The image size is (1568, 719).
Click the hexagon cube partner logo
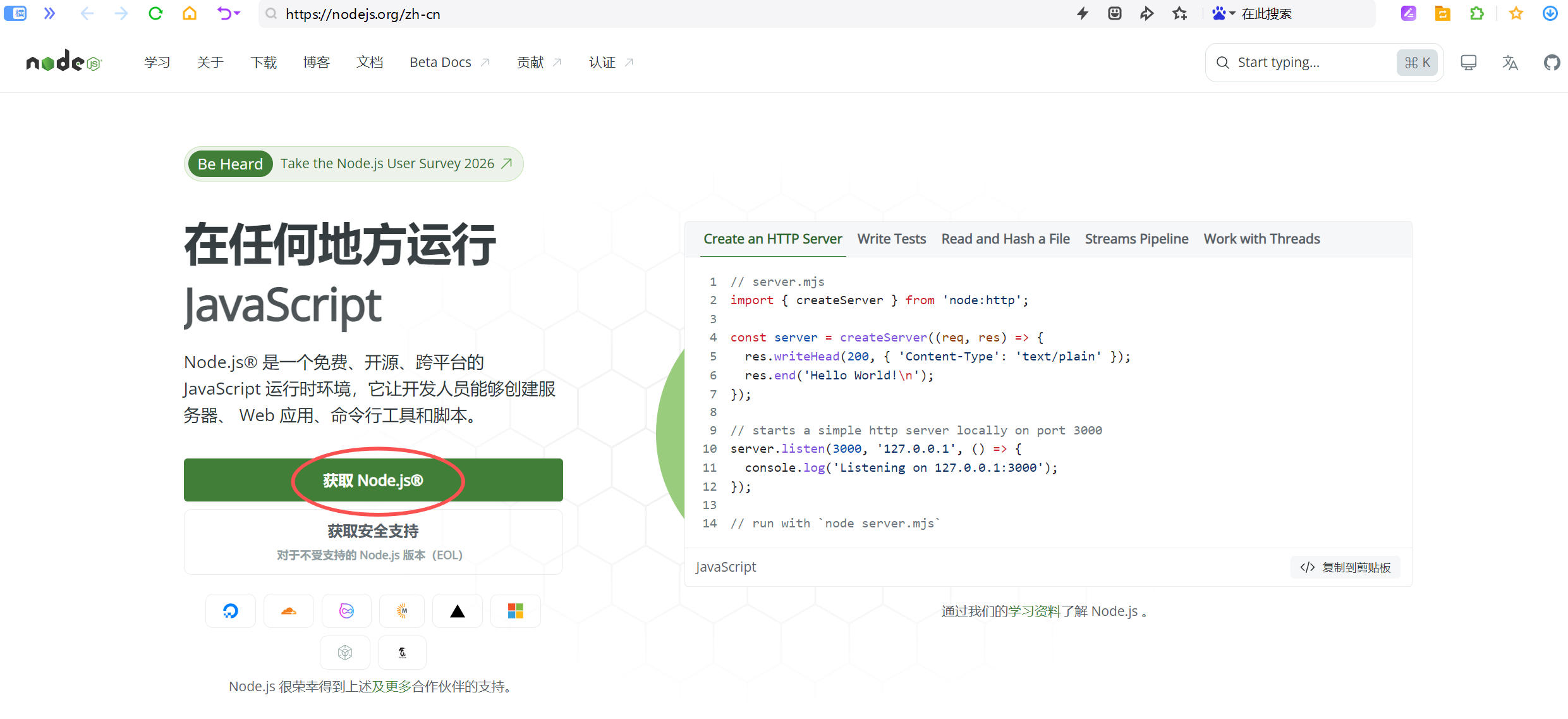coord(345,653)
